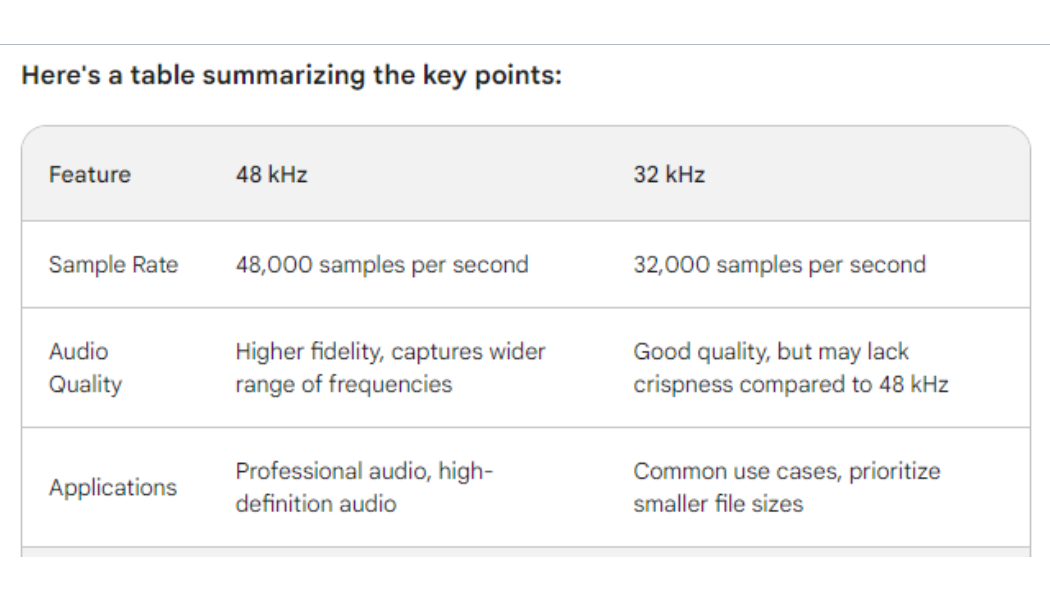Click the "range of frequencies" text line
Screen dimensions: 1050x600
pyautogui.click(x=343, y=384)
